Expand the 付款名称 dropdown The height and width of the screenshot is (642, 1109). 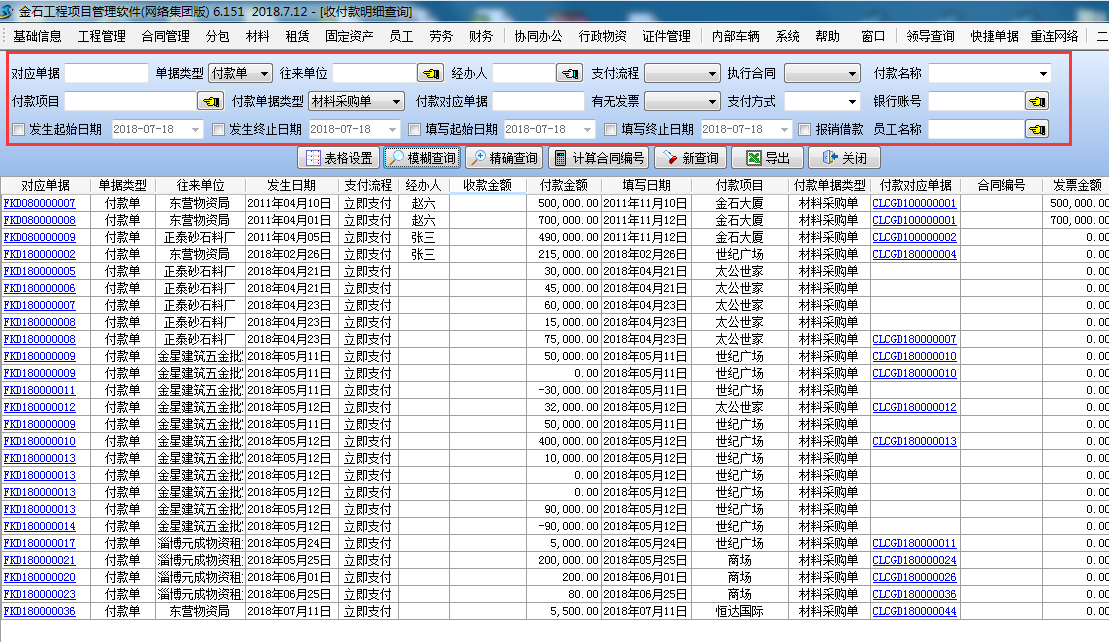1044,73
